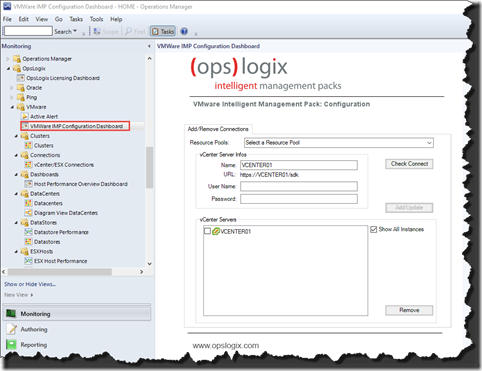Switch to the Authoring workspace icon
This screenshot has width=482, height=371.
coord(12,329)
